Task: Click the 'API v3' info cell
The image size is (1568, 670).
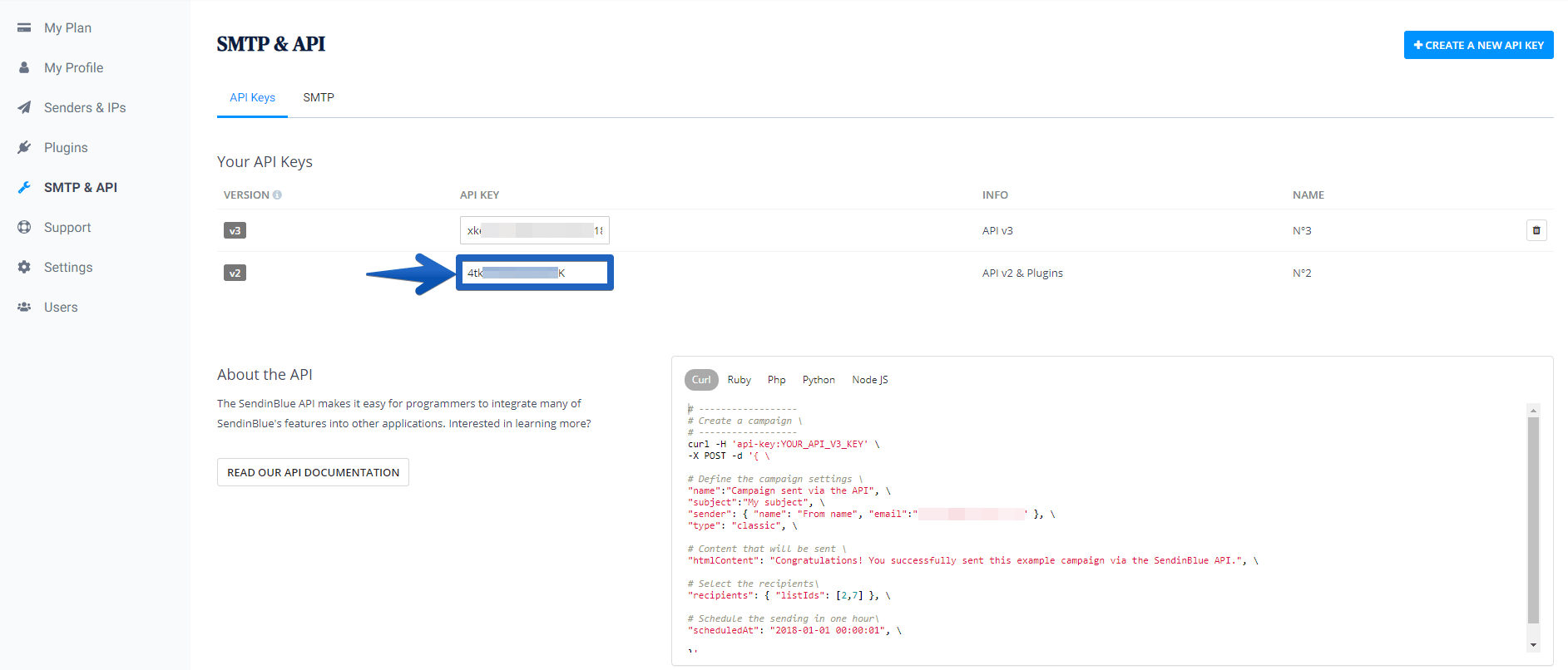Action: pyautogui.click(x=997, y=230)
